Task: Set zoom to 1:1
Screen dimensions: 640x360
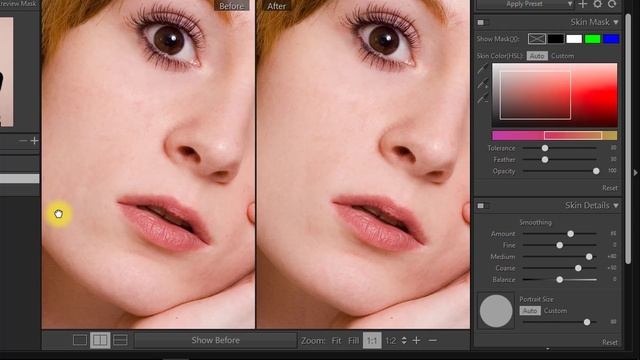Action: click(372, 340)
